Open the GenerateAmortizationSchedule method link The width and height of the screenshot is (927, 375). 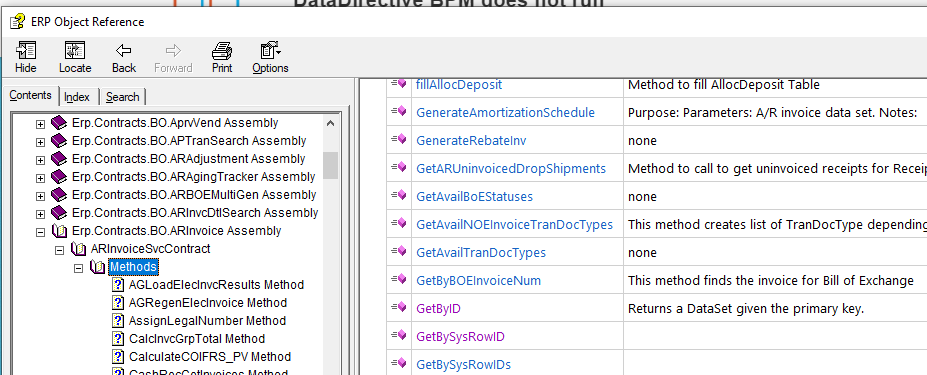pos(505,112)
